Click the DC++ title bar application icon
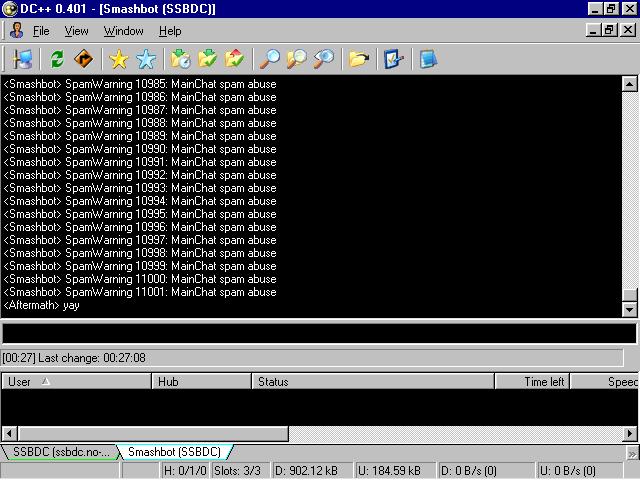Screen dimensions: 640x480 click(x=10, y=9)
